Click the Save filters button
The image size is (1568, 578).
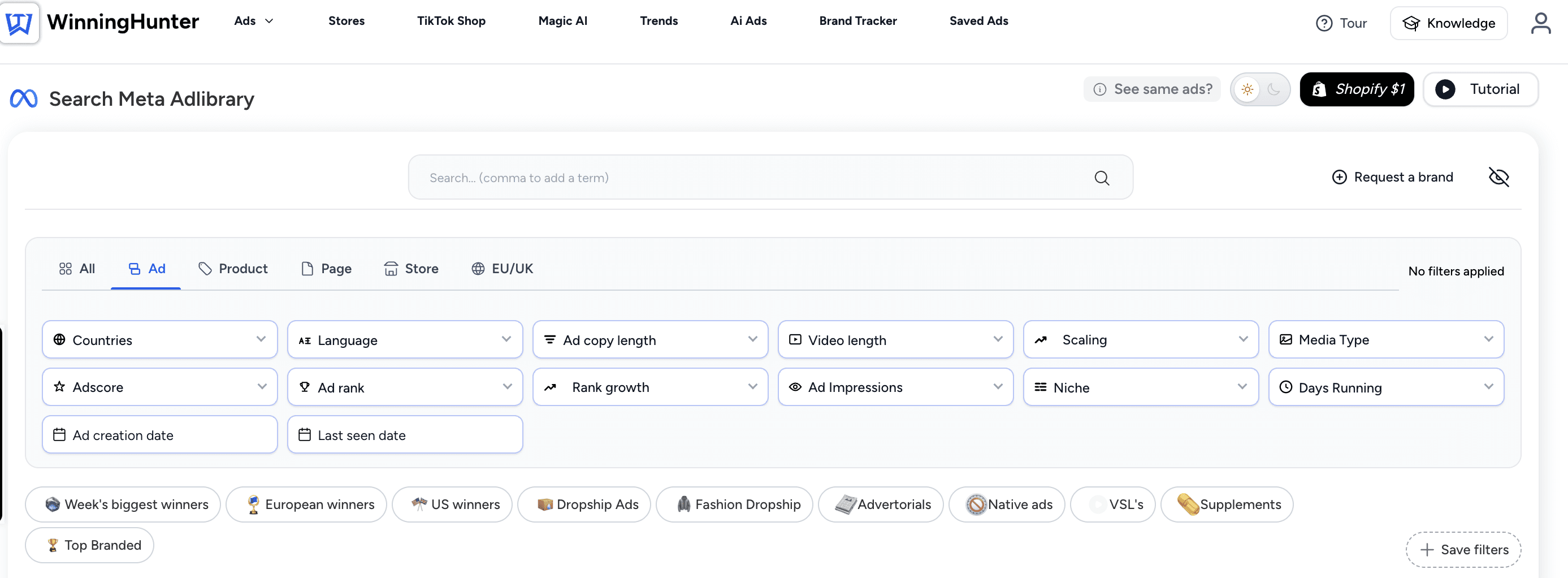point(1463,549)
